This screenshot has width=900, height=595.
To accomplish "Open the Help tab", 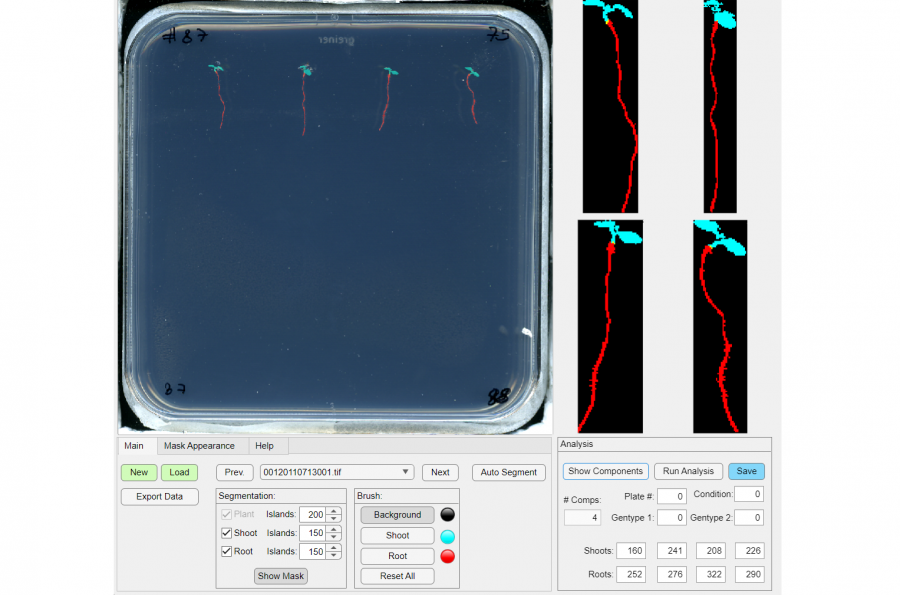I will pyautogui.click(x=264, y=446).
